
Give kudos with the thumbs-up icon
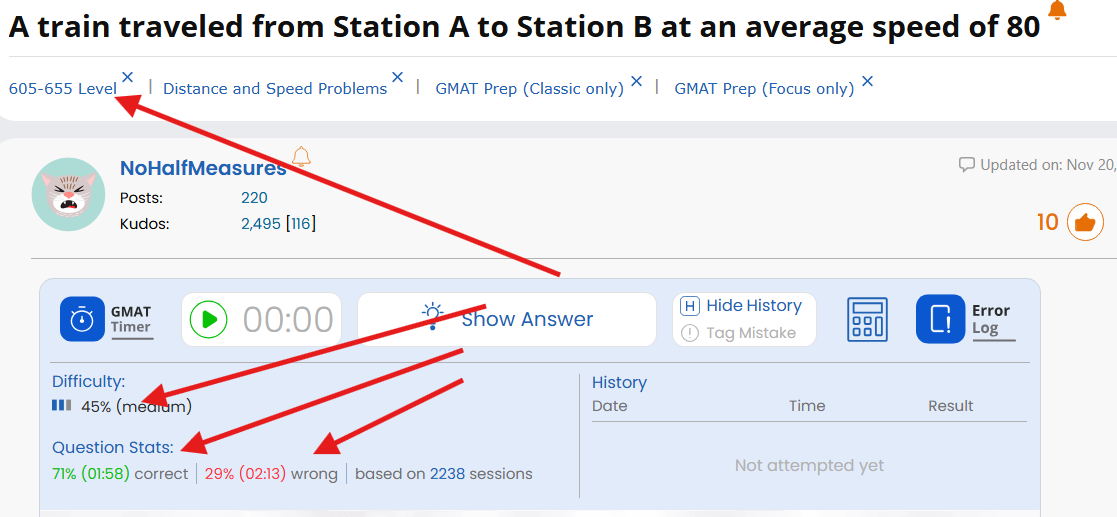pos(1085,222)
